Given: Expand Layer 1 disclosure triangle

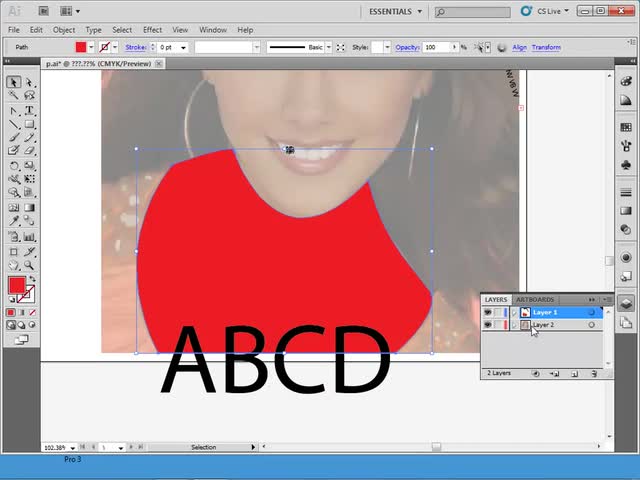Looking at the screenshot, I should tap(514, 313).
